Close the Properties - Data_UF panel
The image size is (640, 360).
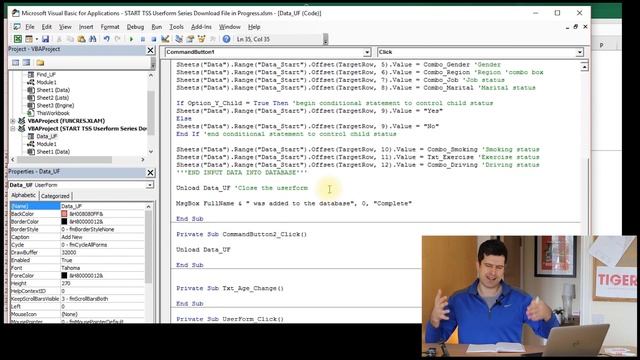[150, 173]
